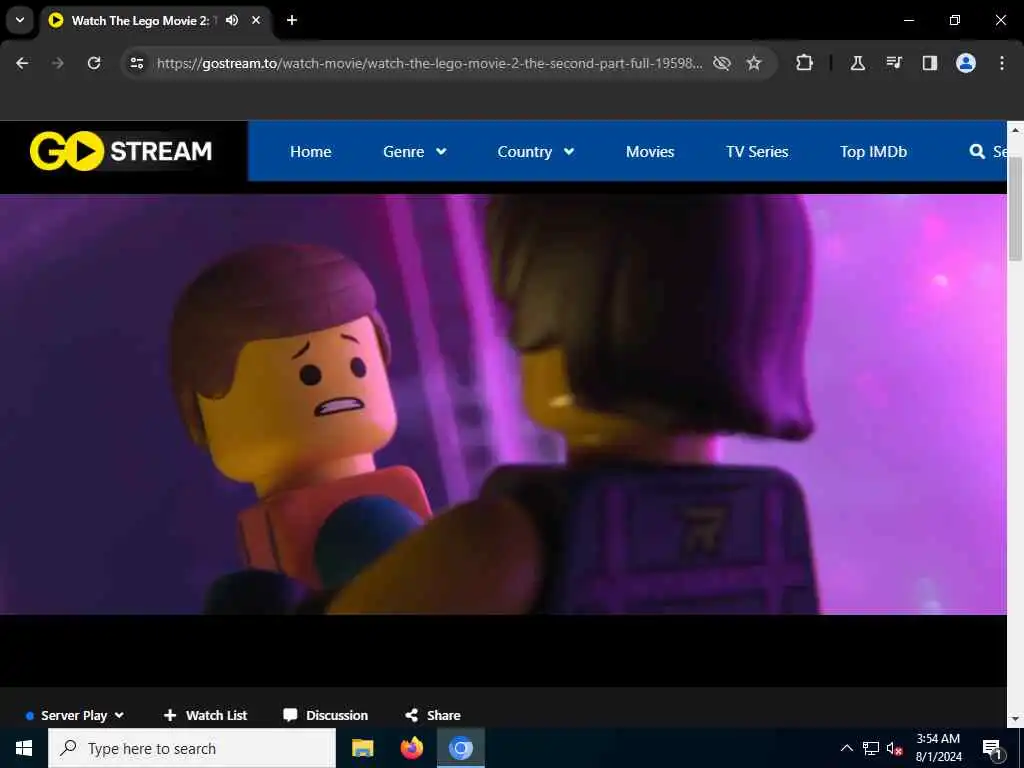Expand the Country dropdown
Screen dimensions: 1024x768
click(x=536, y=152)
